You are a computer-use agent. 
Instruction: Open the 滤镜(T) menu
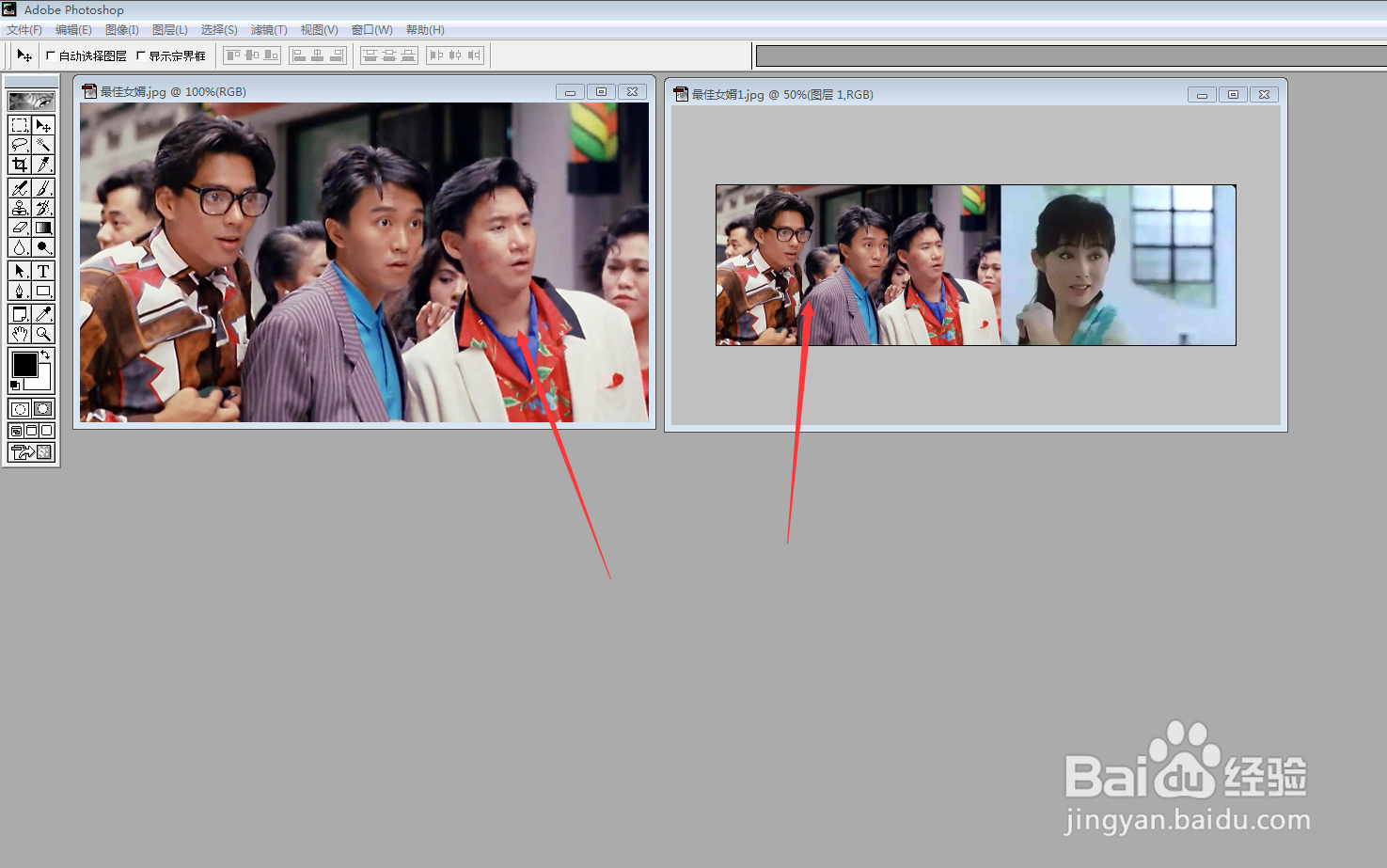click(x=269, y=30)
